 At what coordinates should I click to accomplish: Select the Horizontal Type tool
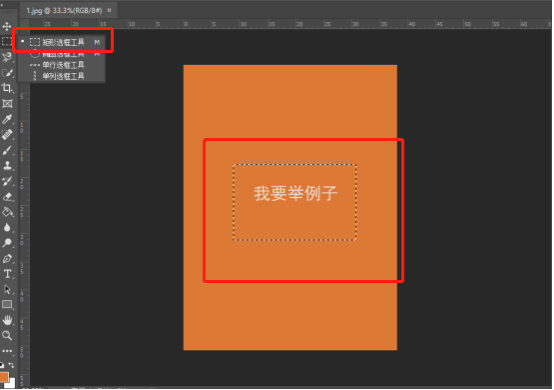pyautogui.click(x=7, y=274)
